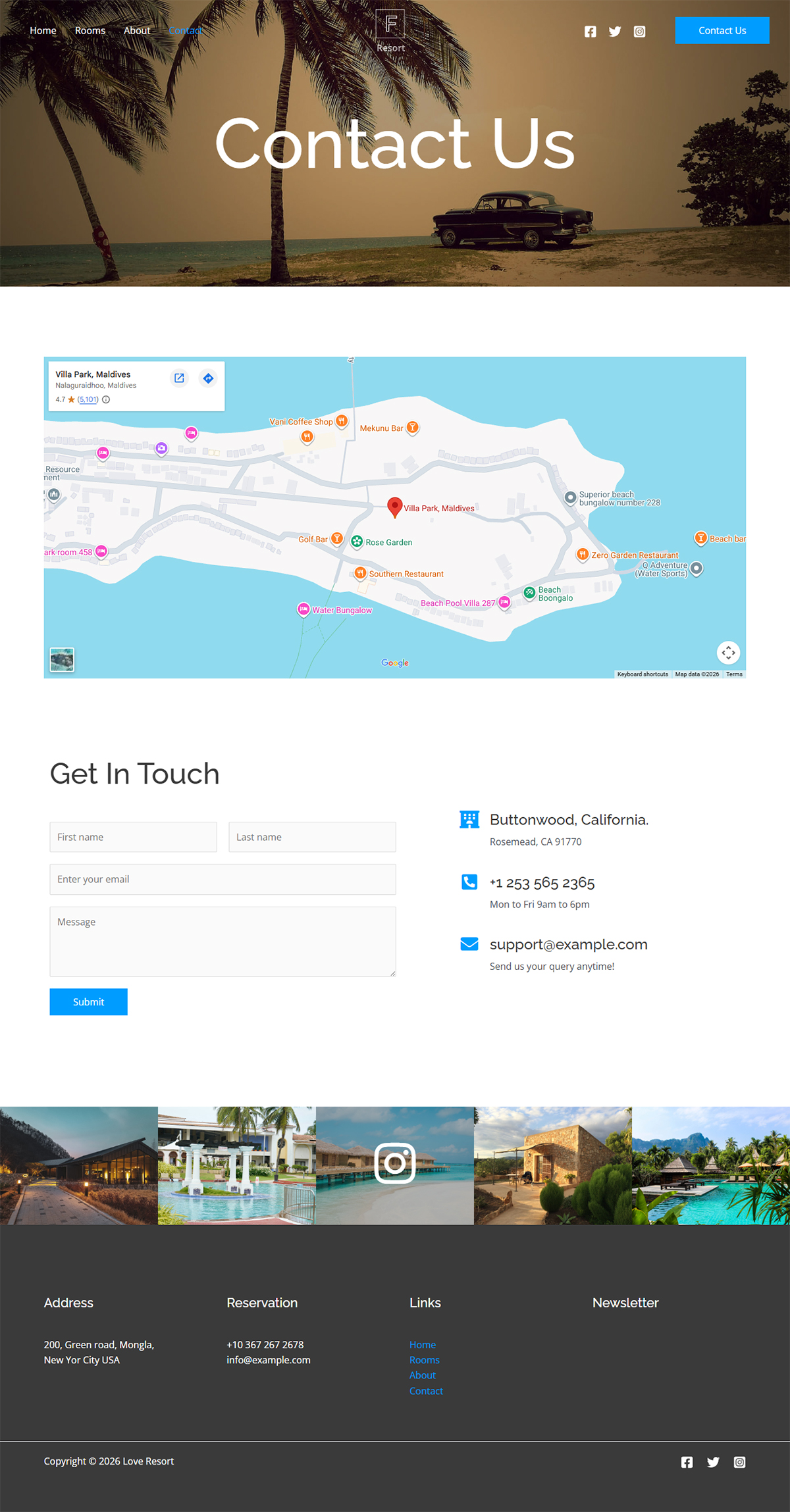The image size is (790, 1512).
Task: Go to Home in top navigation
Action: pyautogui.click(x=43, y=30)
